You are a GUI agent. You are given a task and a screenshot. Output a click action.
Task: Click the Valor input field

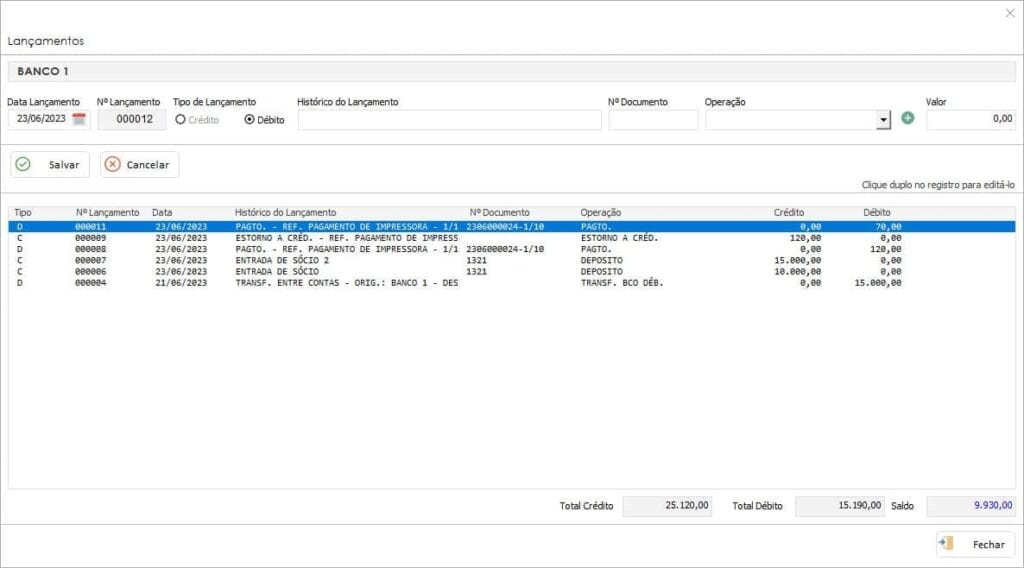[970, 119]
